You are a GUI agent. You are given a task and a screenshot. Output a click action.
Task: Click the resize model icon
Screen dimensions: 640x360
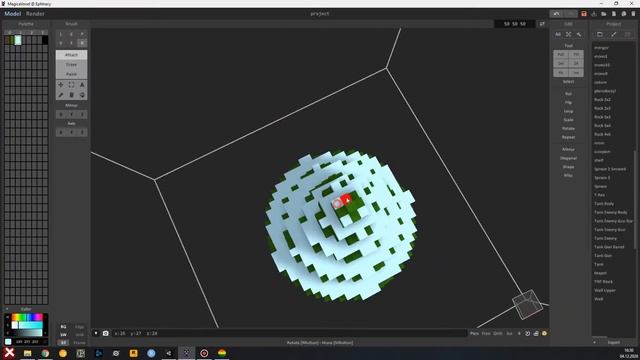click(x=542, y=24)
